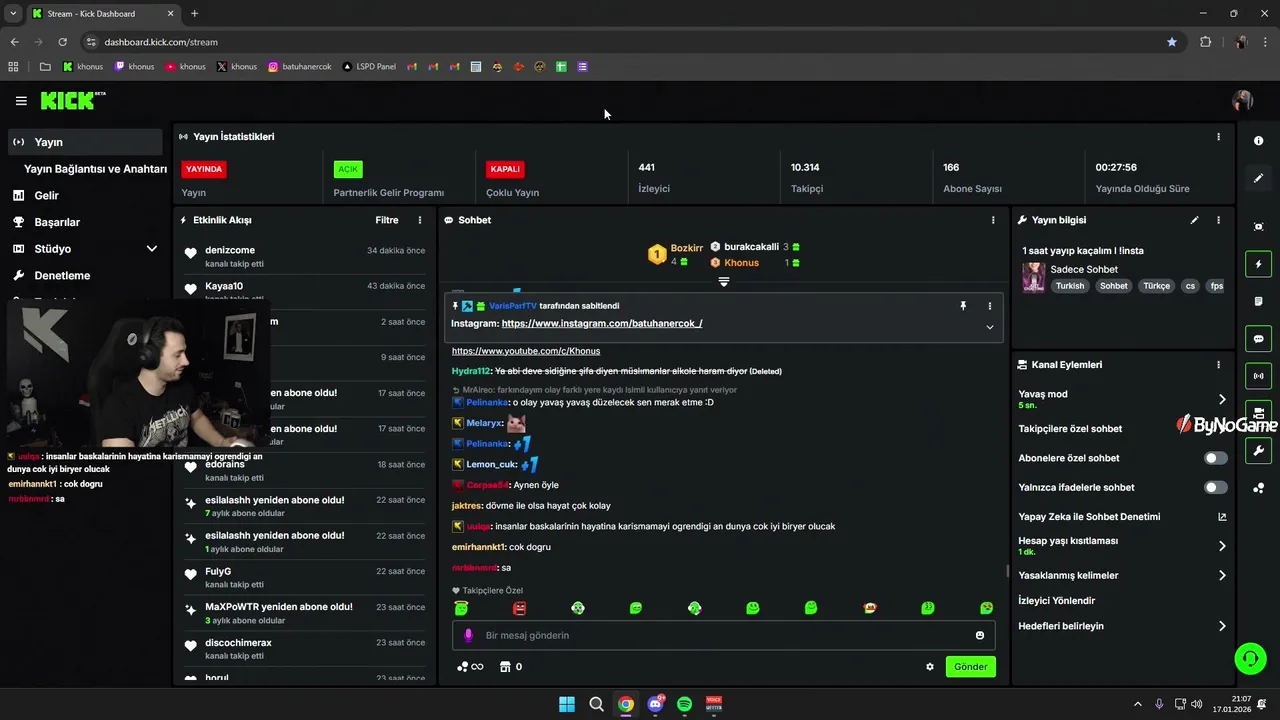Click the document icon in right sidebar

click(x=1258, y=301)
